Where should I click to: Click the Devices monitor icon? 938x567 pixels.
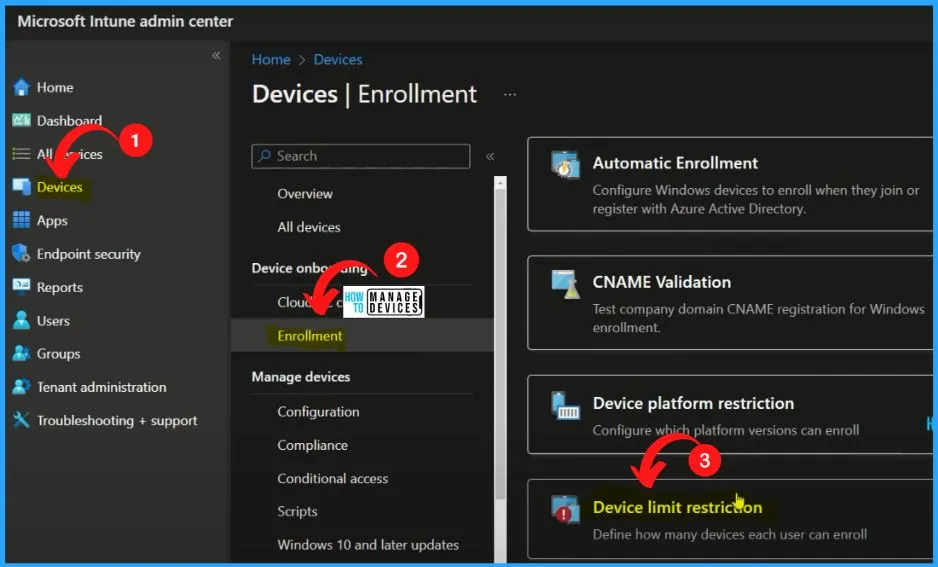22,187
